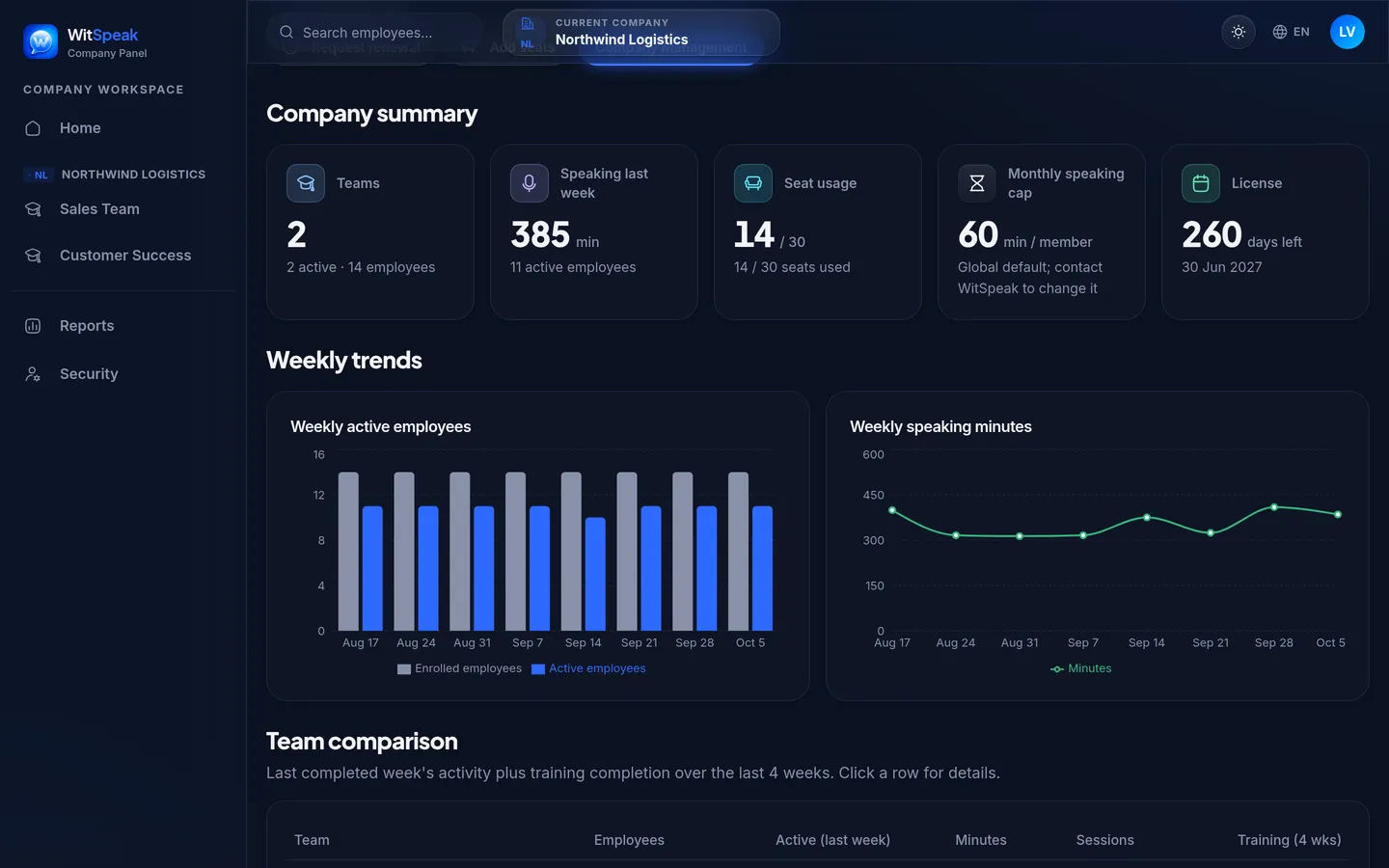
Task: Toggle Active employees legend series
Action: [588, 668]
